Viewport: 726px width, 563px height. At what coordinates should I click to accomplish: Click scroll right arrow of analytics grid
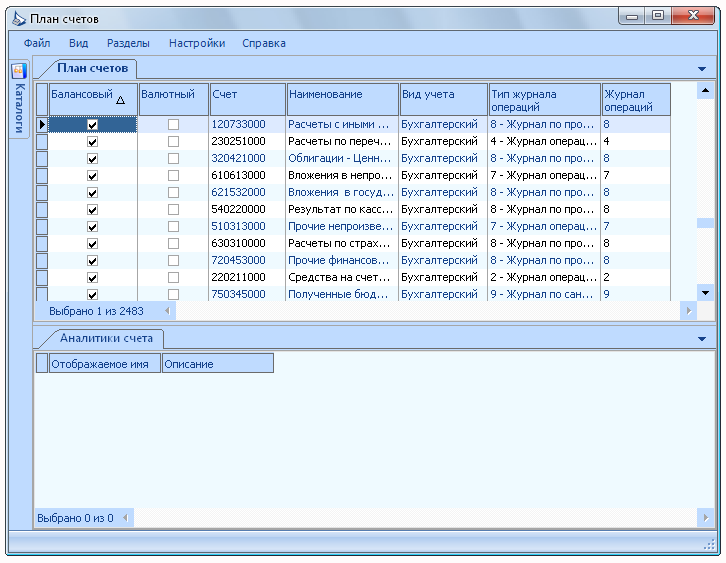[705, 518]
